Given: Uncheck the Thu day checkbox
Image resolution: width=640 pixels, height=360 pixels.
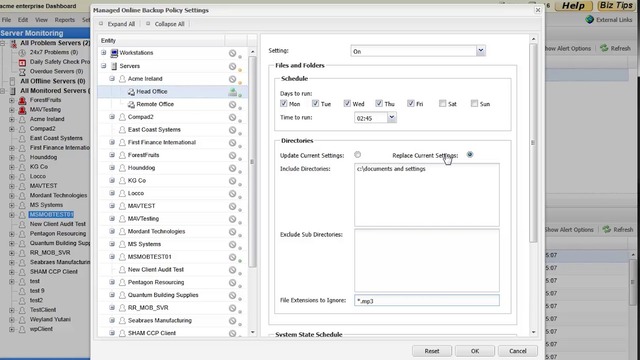Looking at the screenshot, I should (379, 103).
